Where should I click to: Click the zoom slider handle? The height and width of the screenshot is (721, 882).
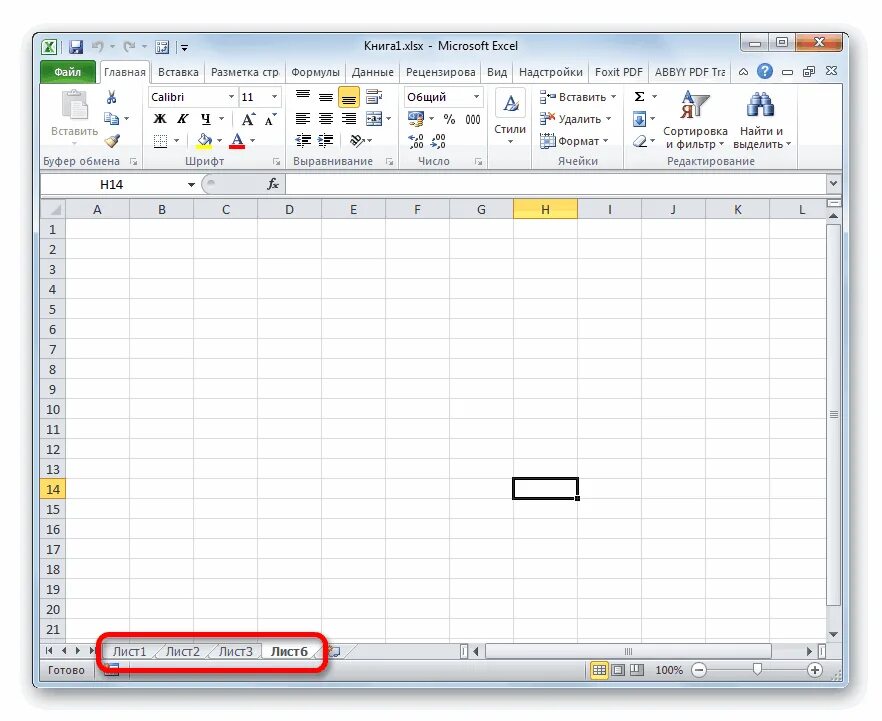(757, 669)
